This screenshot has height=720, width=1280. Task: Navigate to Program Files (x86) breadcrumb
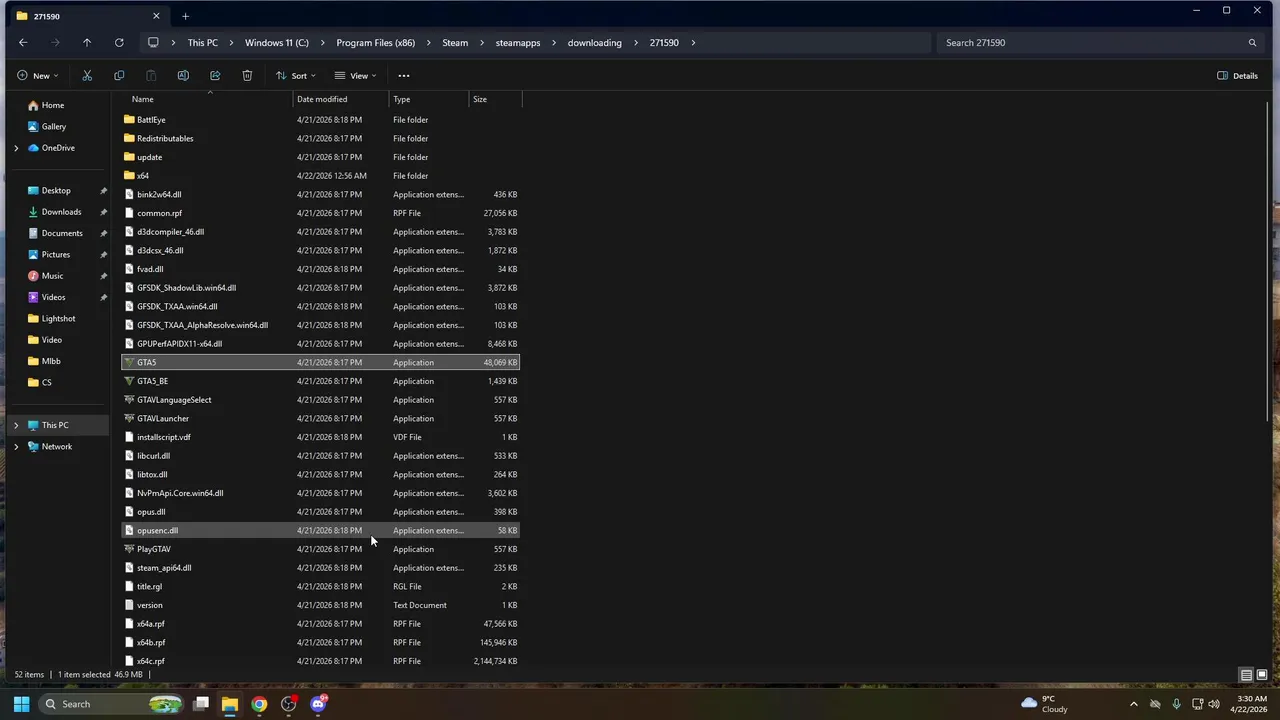point(375,43)
